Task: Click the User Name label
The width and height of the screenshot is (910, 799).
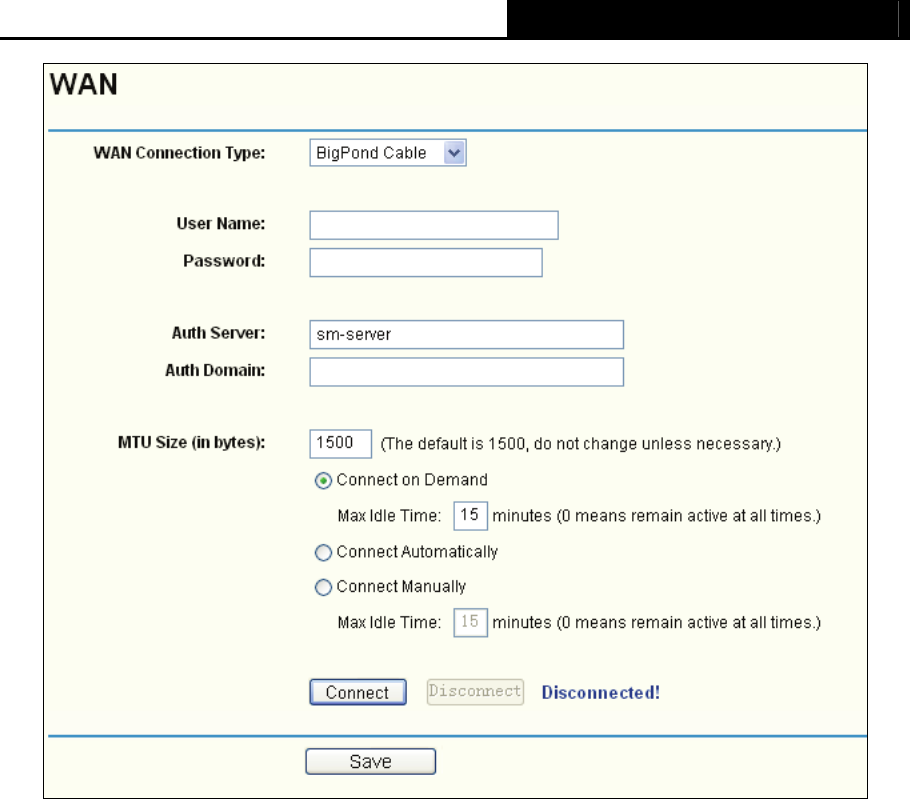Action: click(x=221, y=224)
